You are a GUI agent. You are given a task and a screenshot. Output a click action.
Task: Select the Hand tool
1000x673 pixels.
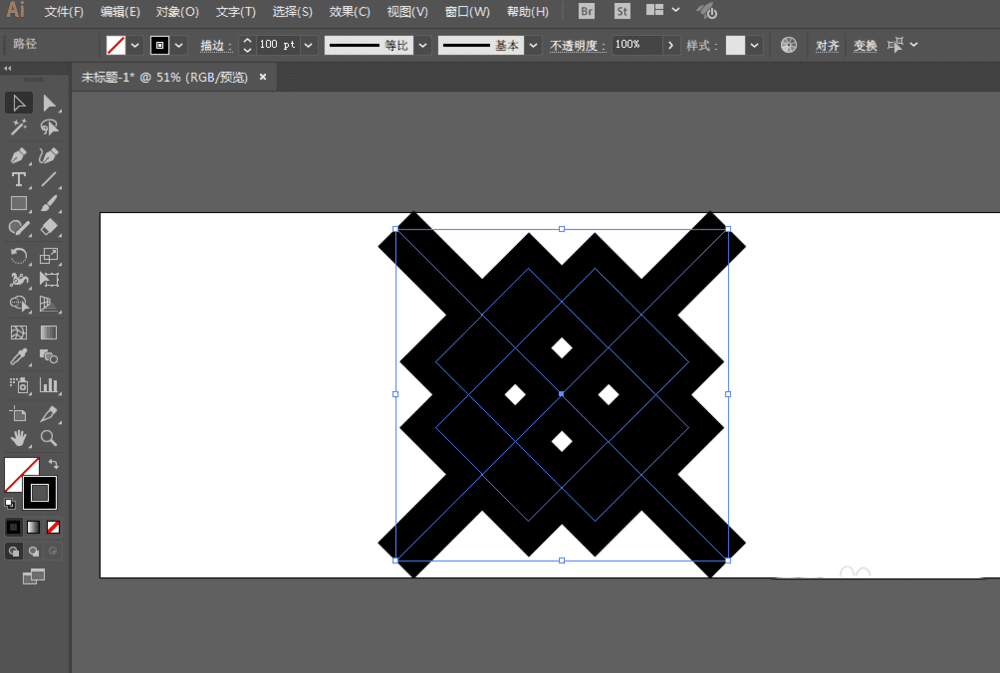pos(18,438)
